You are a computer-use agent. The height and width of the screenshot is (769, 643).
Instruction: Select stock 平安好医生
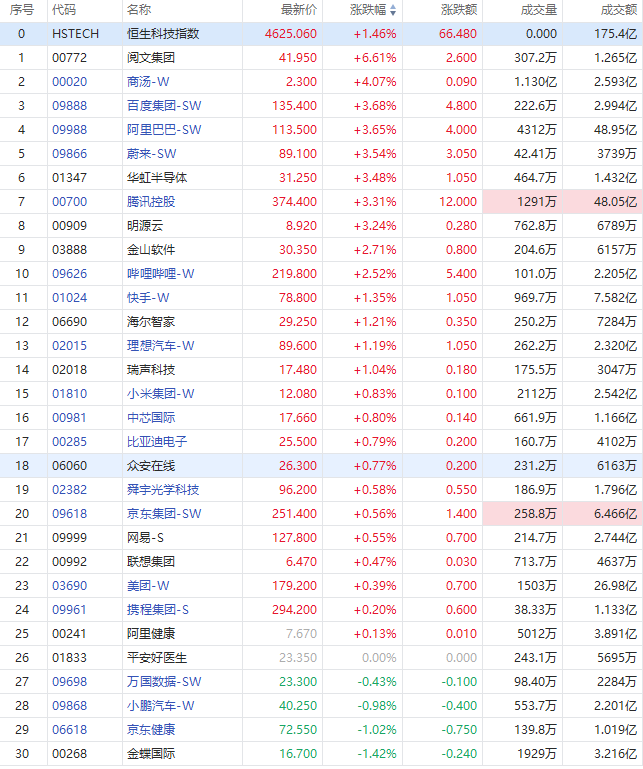[x=157, y=658]
